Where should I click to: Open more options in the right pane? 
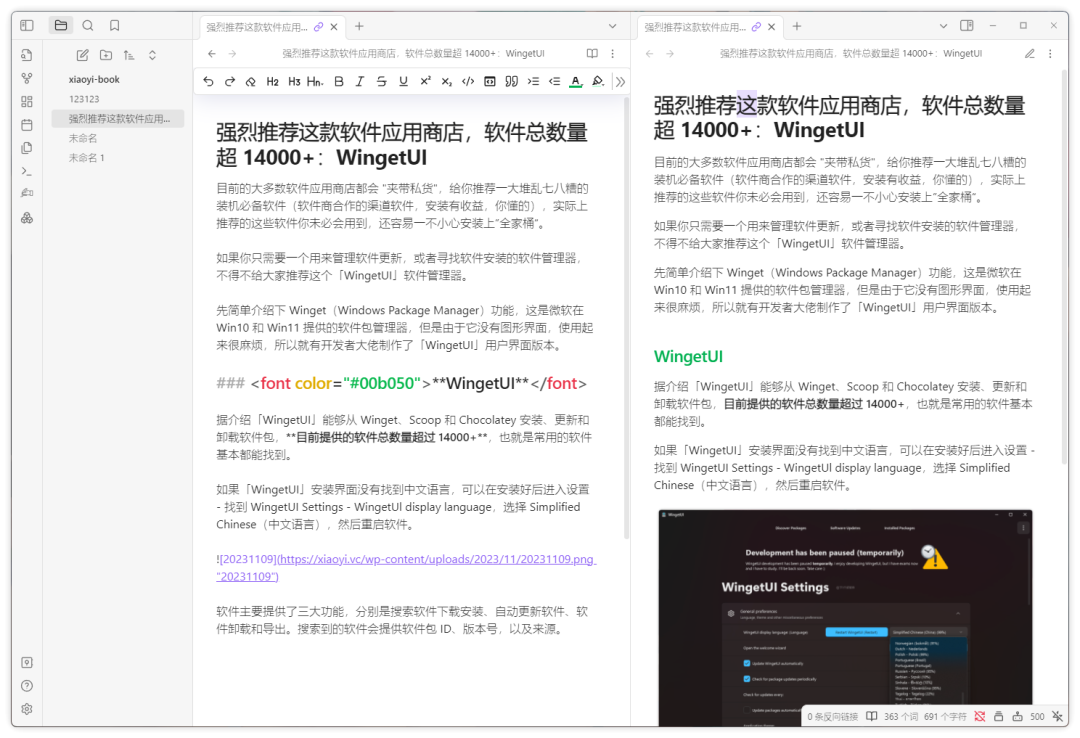point(1050,53)
